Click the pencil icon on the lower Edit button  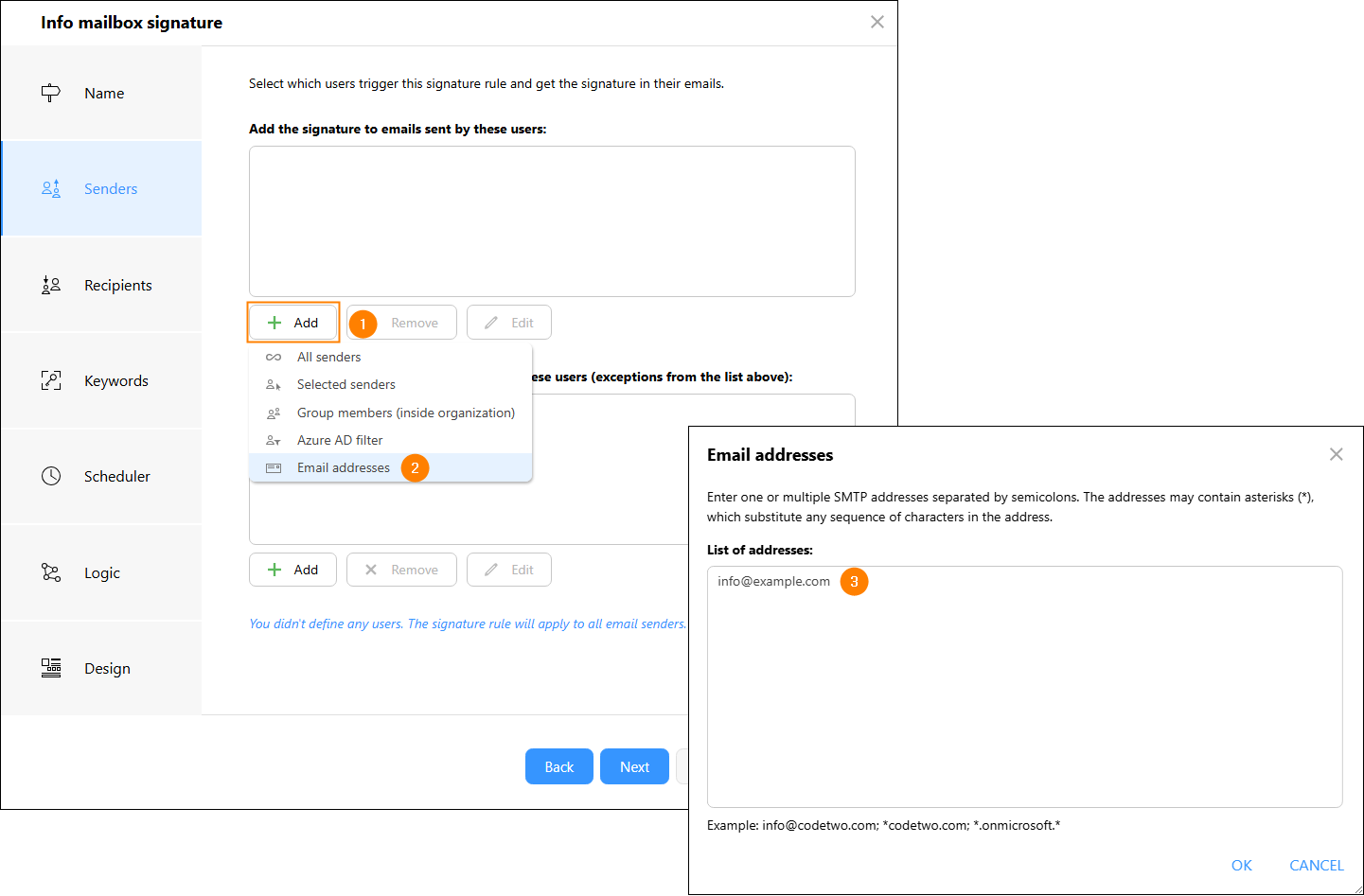(491, 570)
